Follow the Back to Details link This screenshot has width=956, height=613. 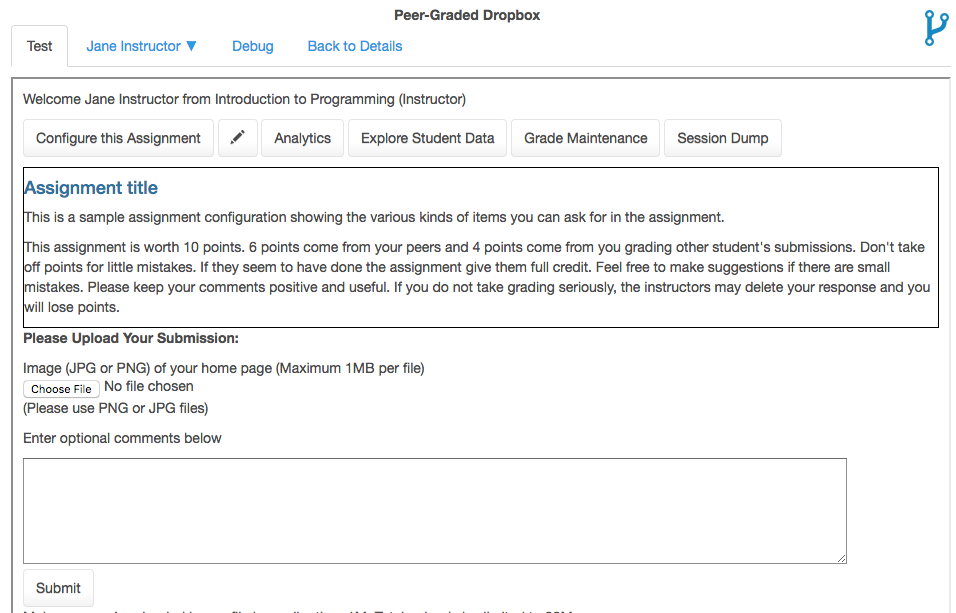coord(354,46)
